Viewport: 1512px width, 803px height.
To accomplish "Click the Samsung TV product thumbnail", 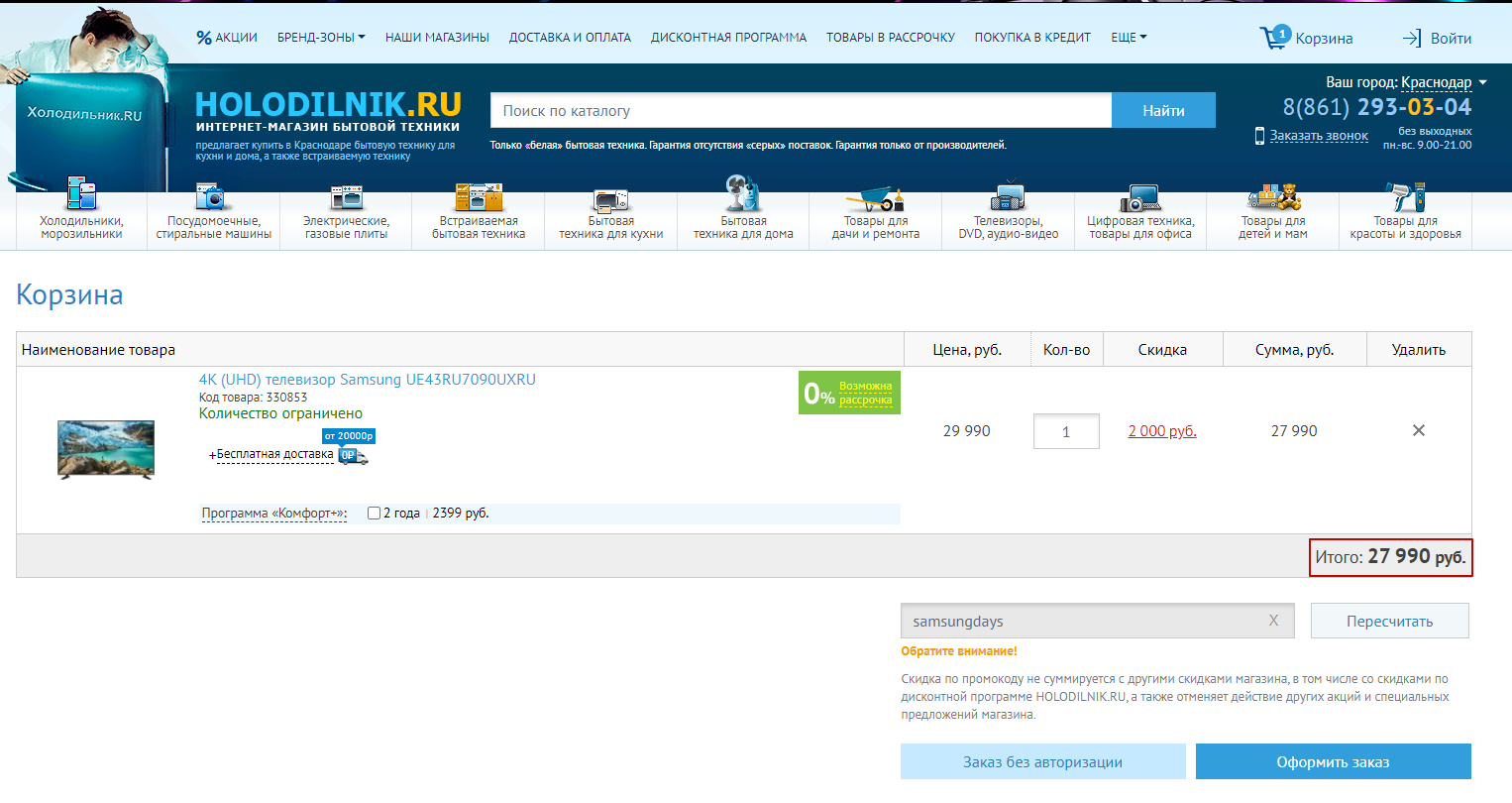I will point(106,449).
